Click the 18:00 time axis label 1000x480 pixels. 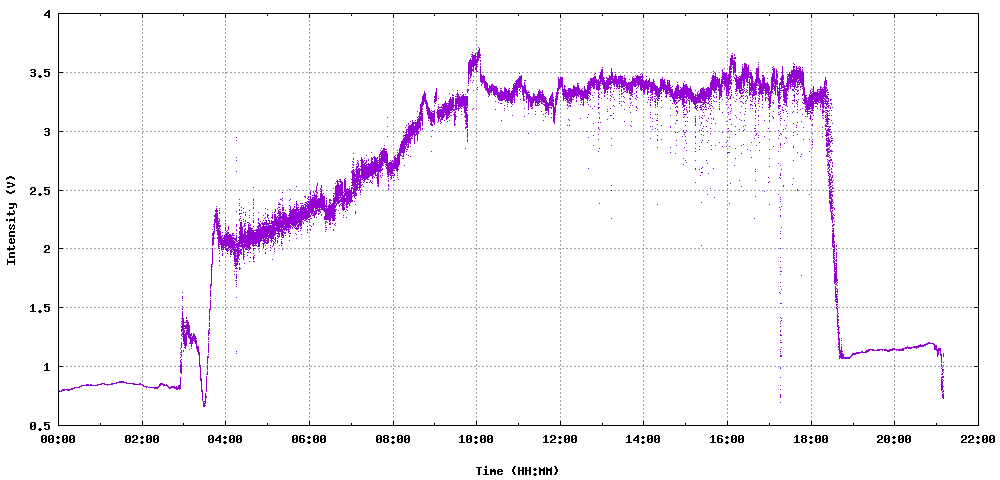[811, 440]
